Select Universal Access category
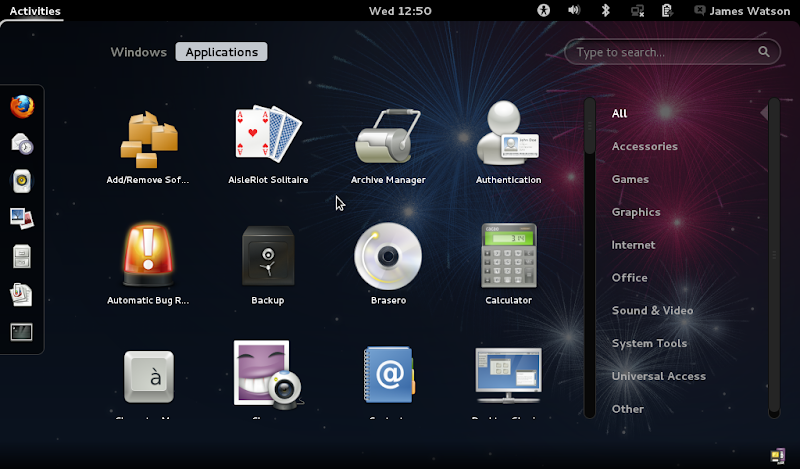Viewport: 800px width, 469px height. (659, 376)
